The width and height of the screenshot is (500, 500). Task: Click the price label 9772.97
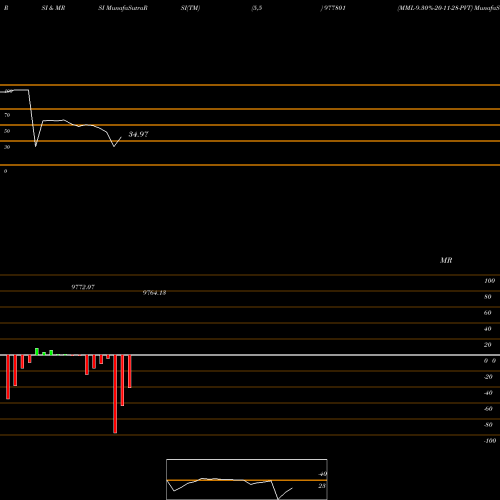coord(83,287)
